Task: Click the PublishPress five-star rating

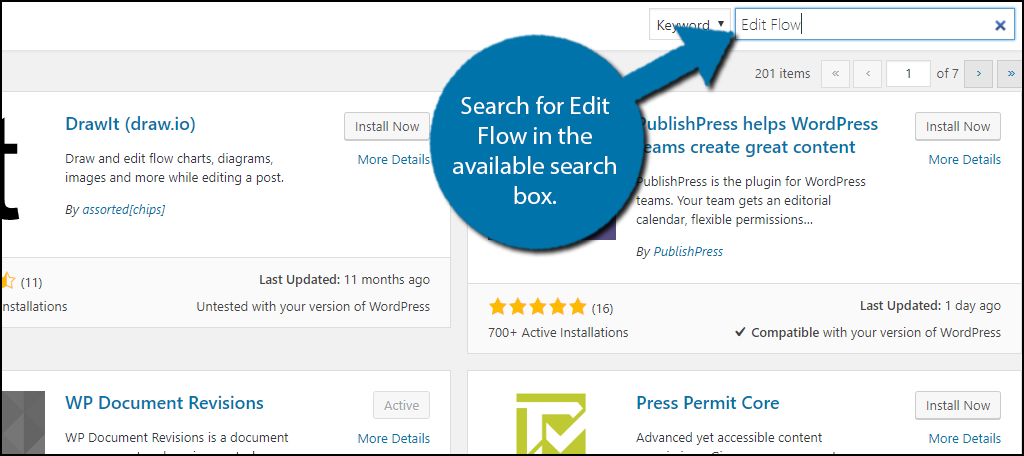Action: pyautogui.click(x=537, y=306)
